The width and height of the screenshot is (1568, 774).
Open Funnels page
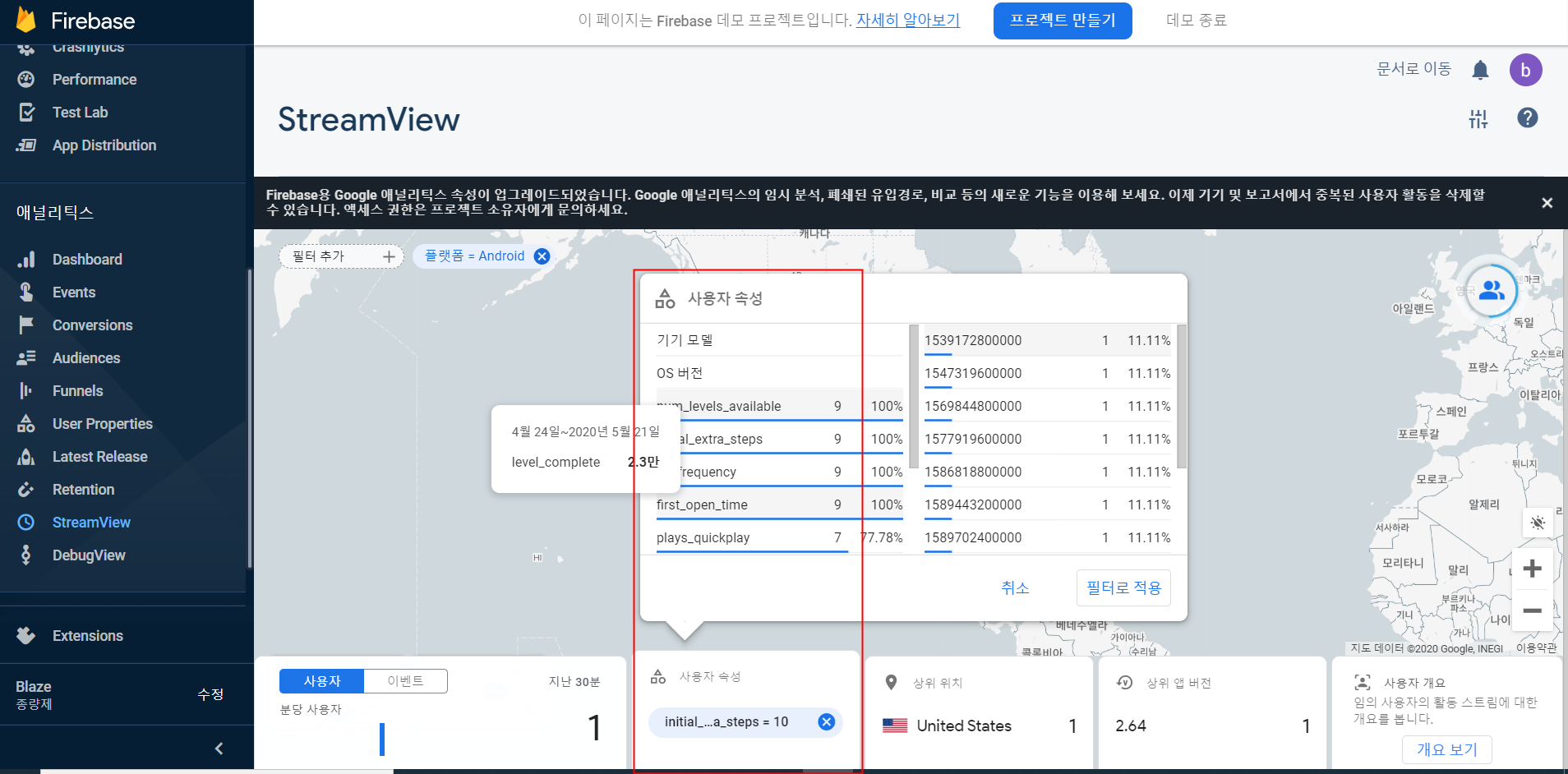pos(77,391)
